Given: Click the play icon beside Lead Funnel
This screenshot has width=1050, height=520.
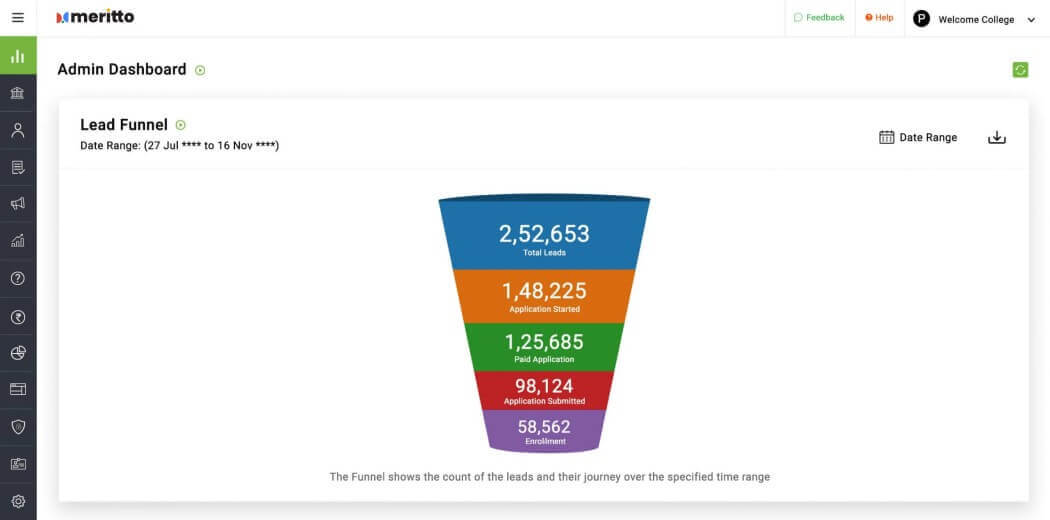Looking at the screenshot, I should click(x=180, y=125).
